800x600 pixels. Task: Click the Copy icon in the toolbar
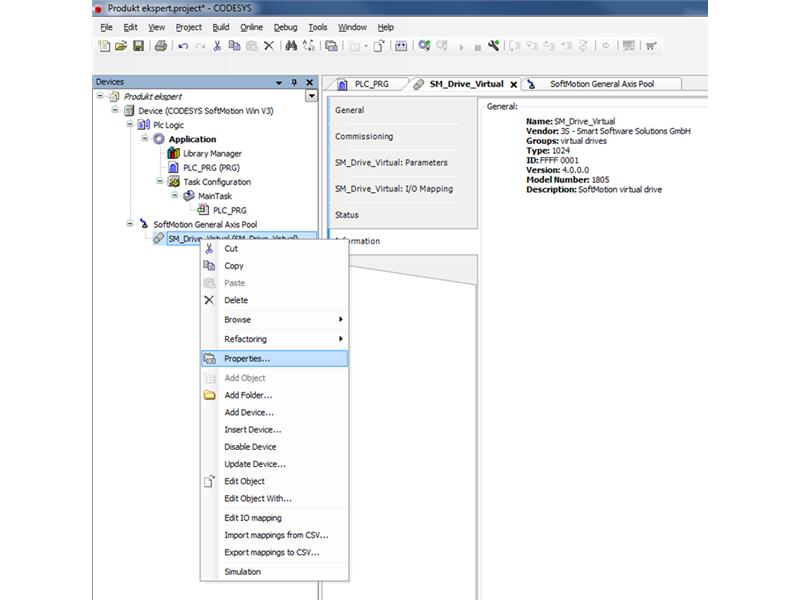235,46
